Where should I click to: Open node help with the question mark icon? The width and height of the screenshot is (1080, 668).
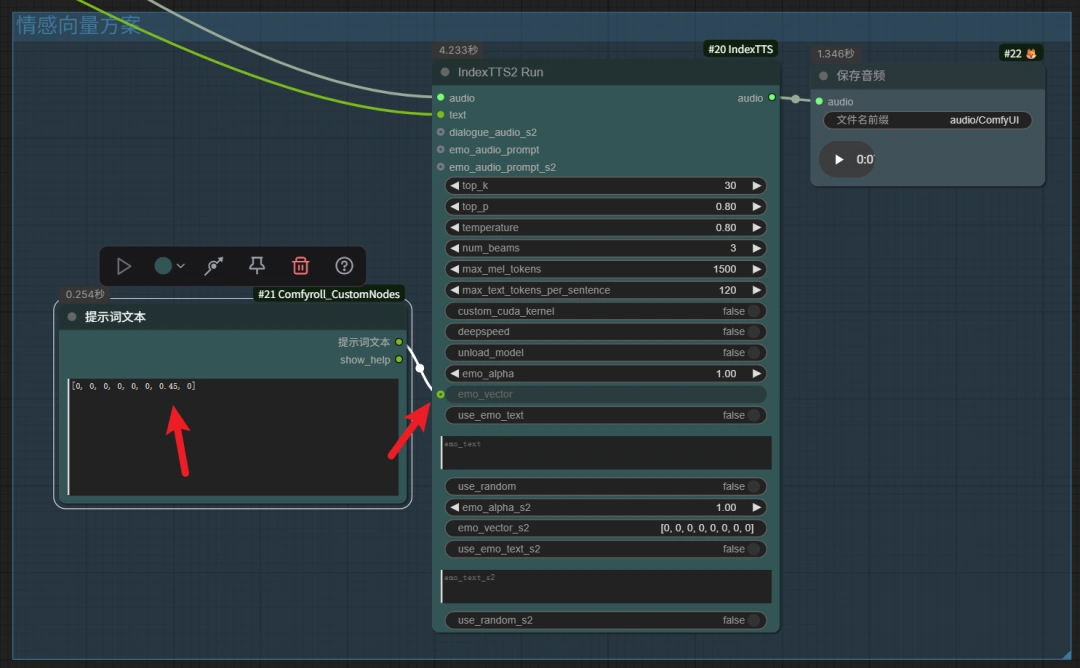[x=344, y=266]
